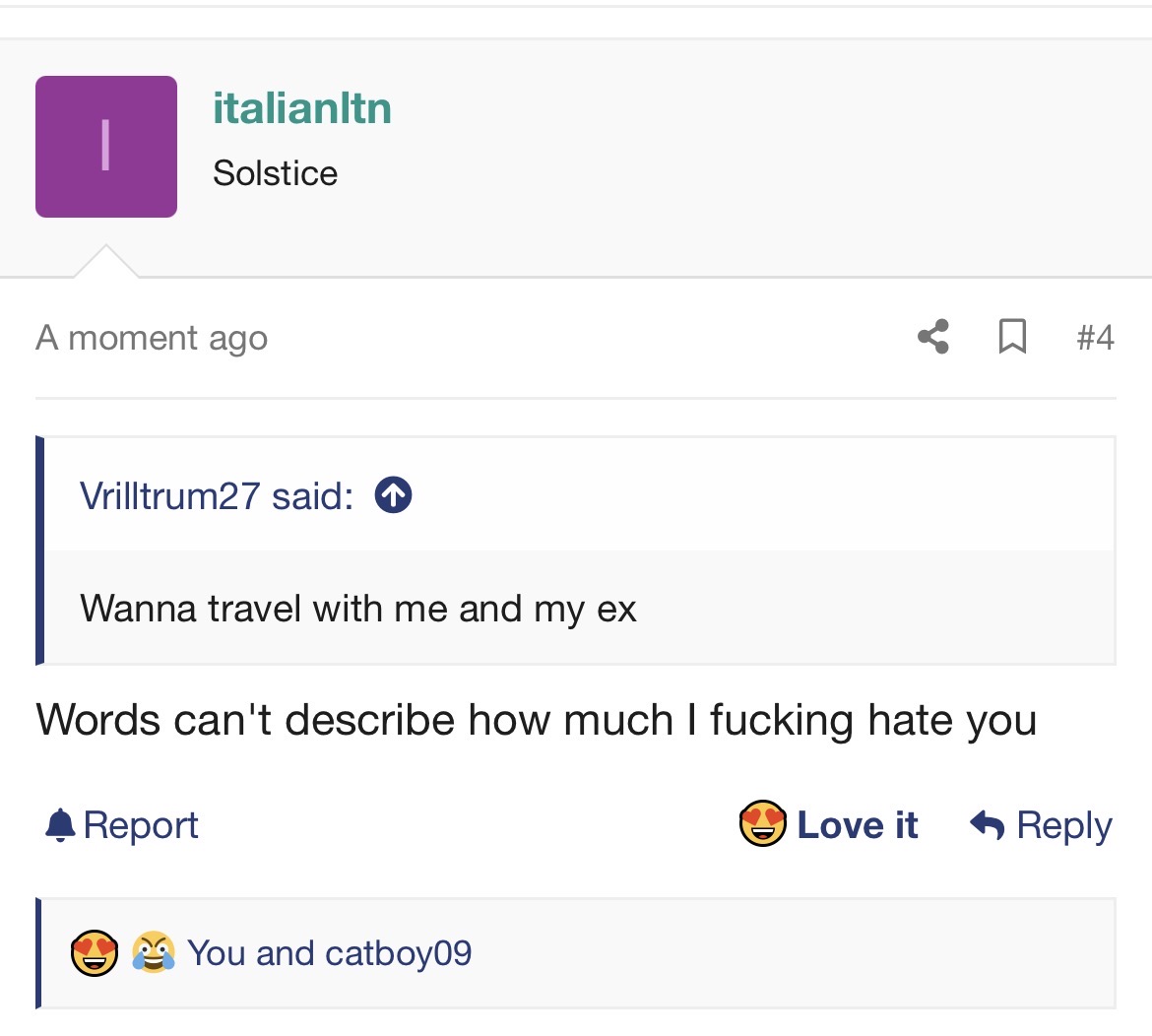Image resolution: width=1152 pixels, height=1036 pixels.
Task: Jump to quoted post via up-arrow icon
Action: pos(393,495)
